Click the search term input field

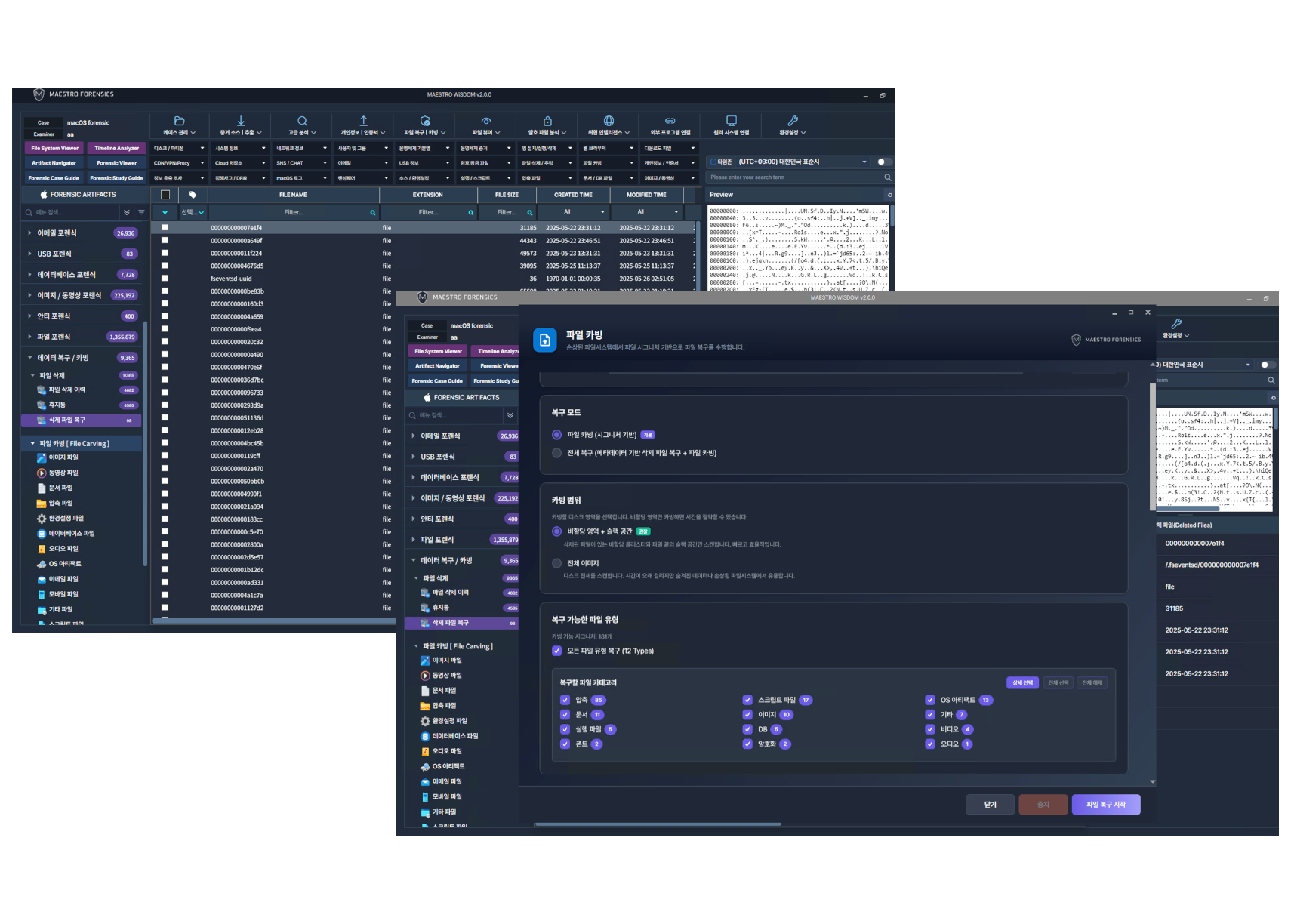(x=795, y=177)
